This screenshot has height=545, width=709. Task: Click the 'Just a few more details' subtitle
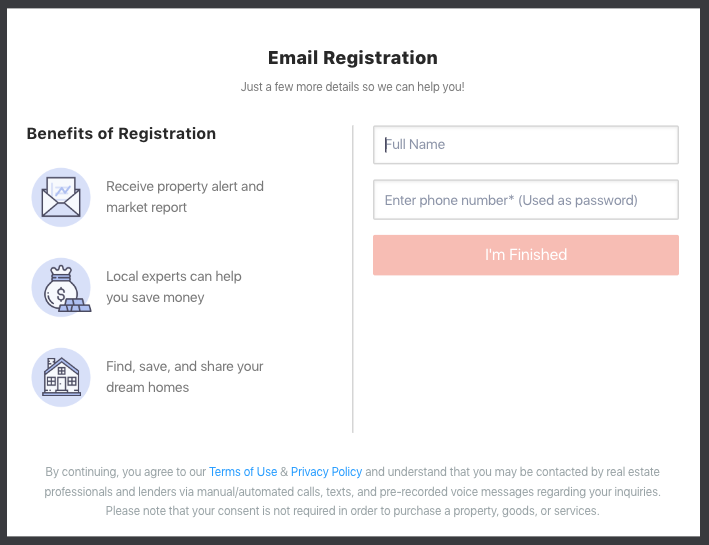click(352, 87)
